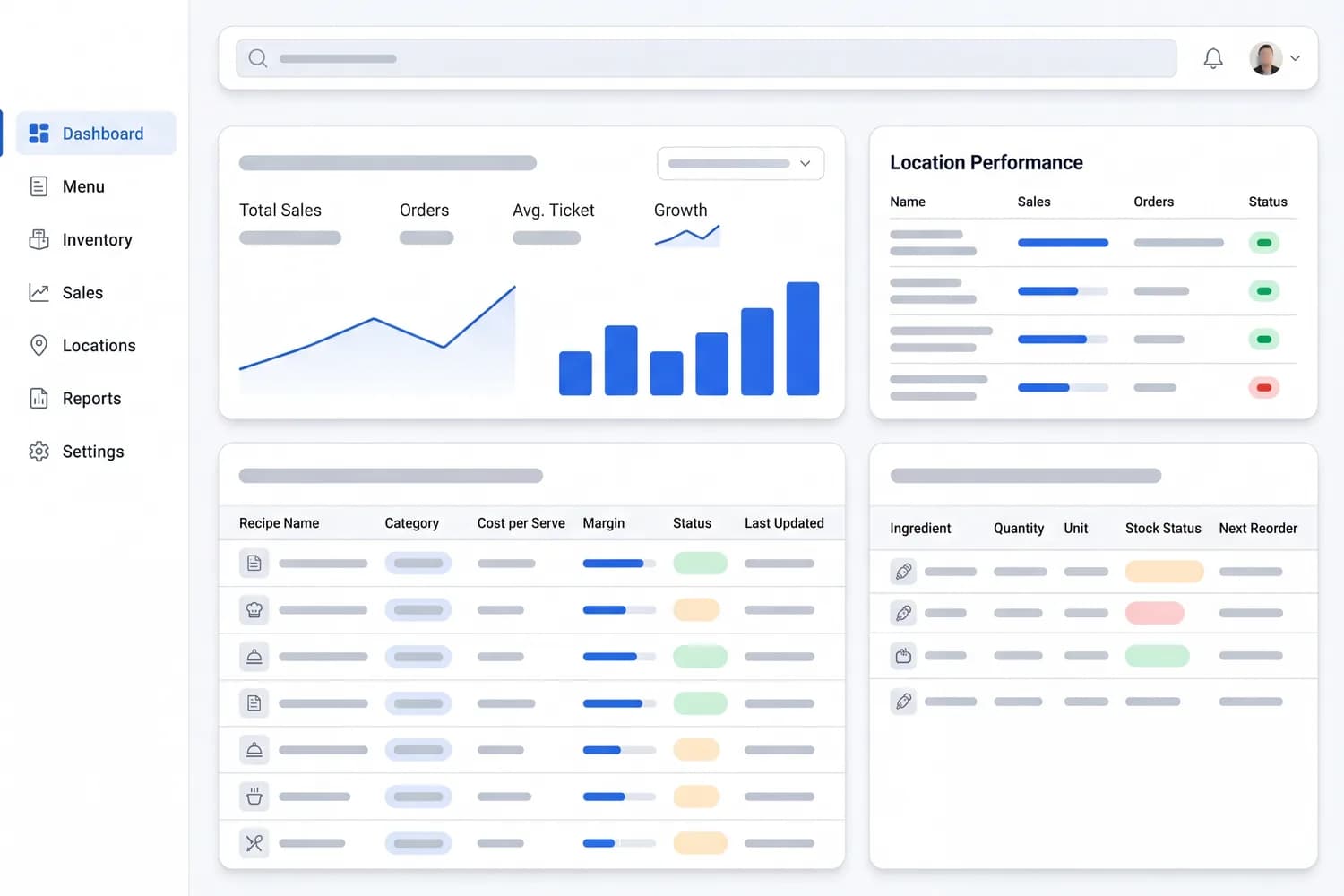The image size is (1344, 896).
Task: Click the Growth metric label
Action: coord(680,210)
